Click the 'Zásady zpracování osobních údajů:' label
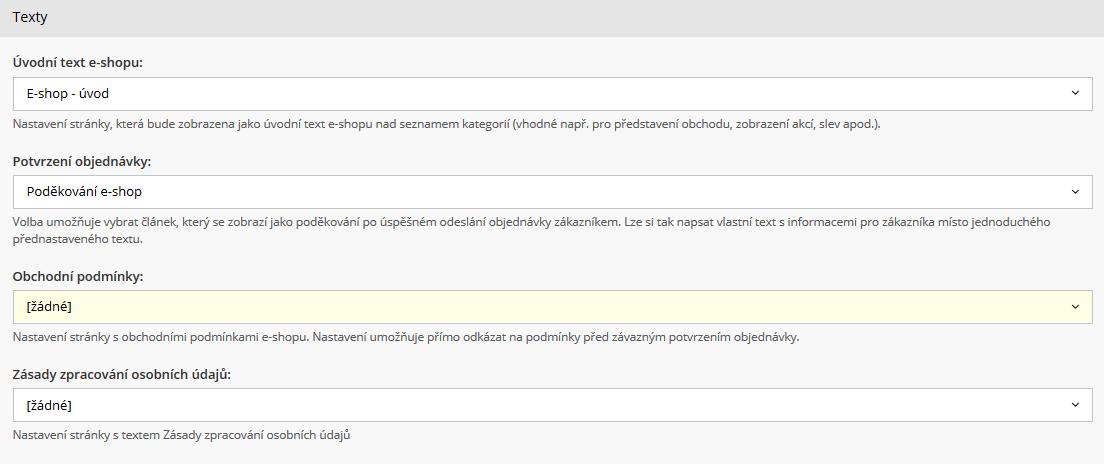 click(122, 374)
